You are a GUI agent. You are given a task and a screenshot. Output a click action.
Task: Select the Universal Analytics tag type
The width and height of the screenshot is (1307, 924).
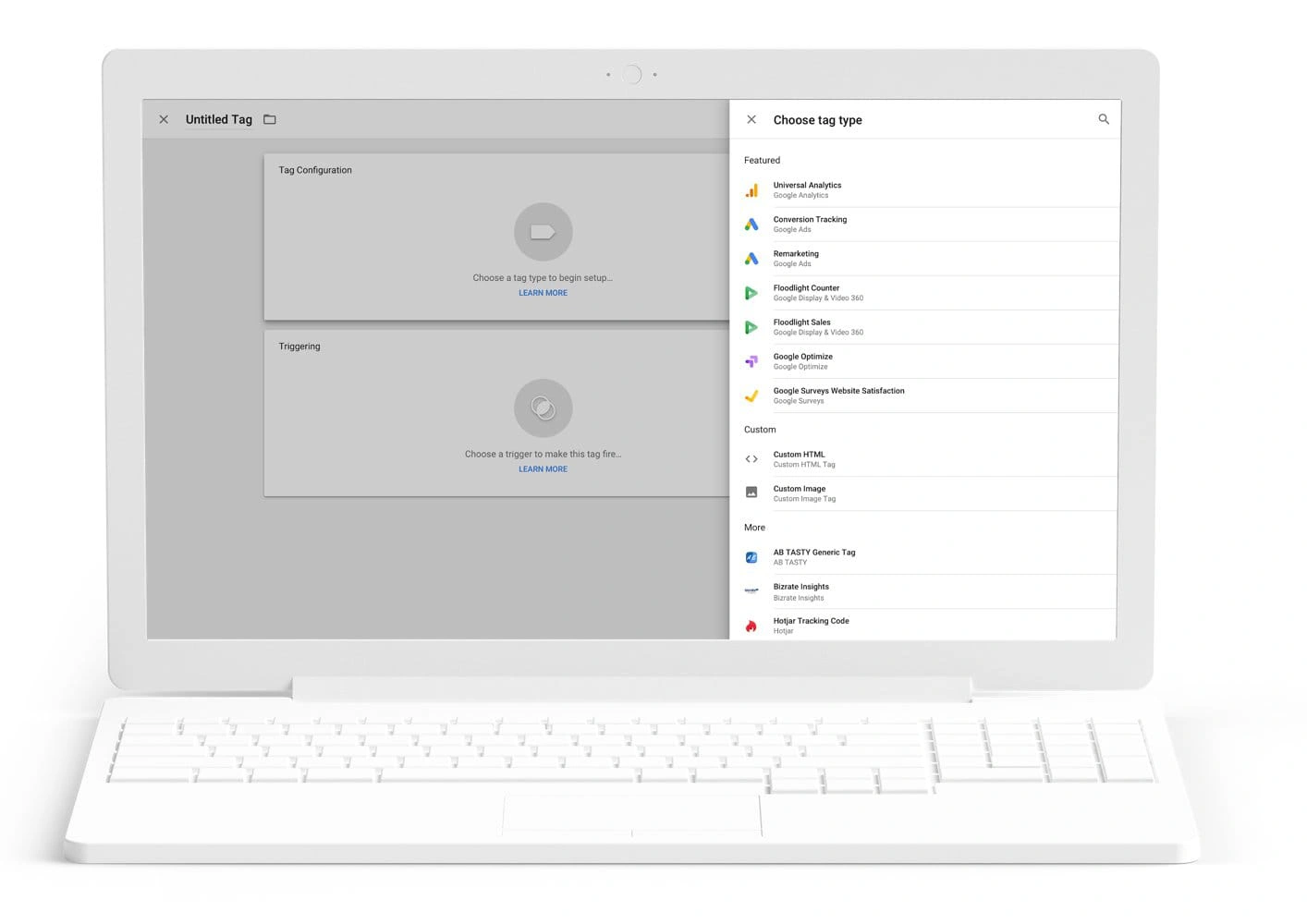pyautogui.click(x=930, y=190)
